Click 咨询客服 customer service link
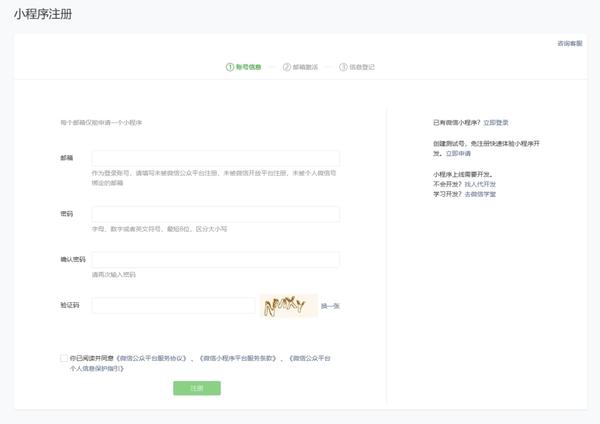The height and width of the screenshot is (424, 600). point(570,44)
